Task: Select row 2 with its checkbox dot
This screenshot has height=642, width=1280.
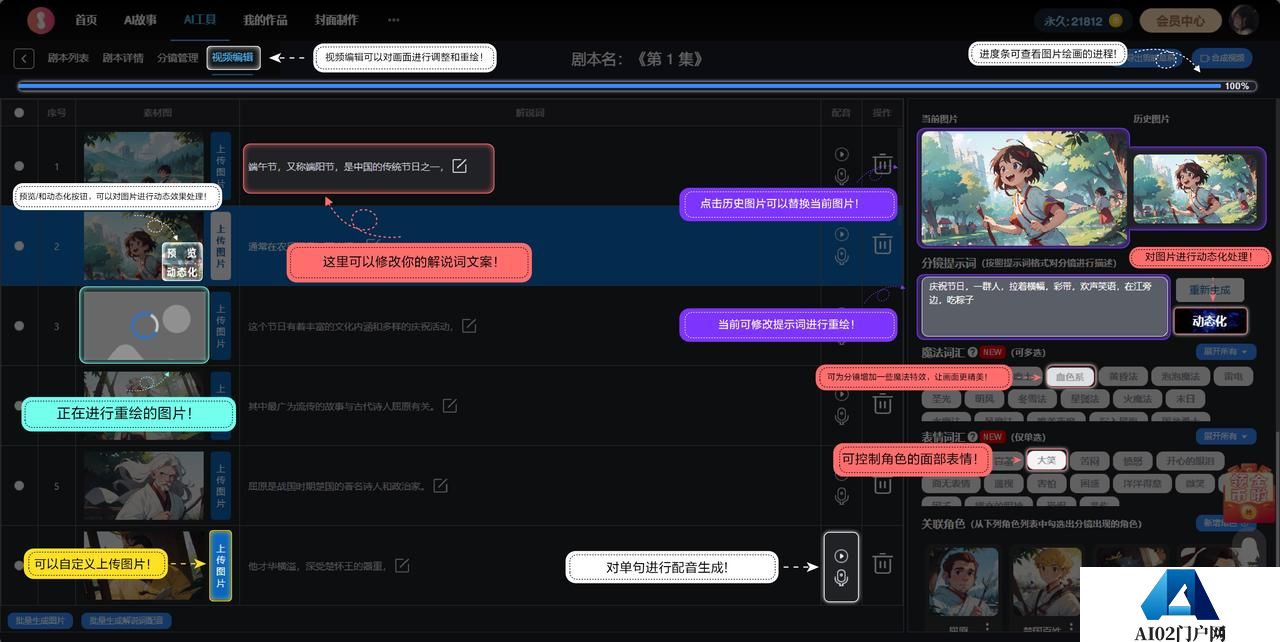Action: 19,246
